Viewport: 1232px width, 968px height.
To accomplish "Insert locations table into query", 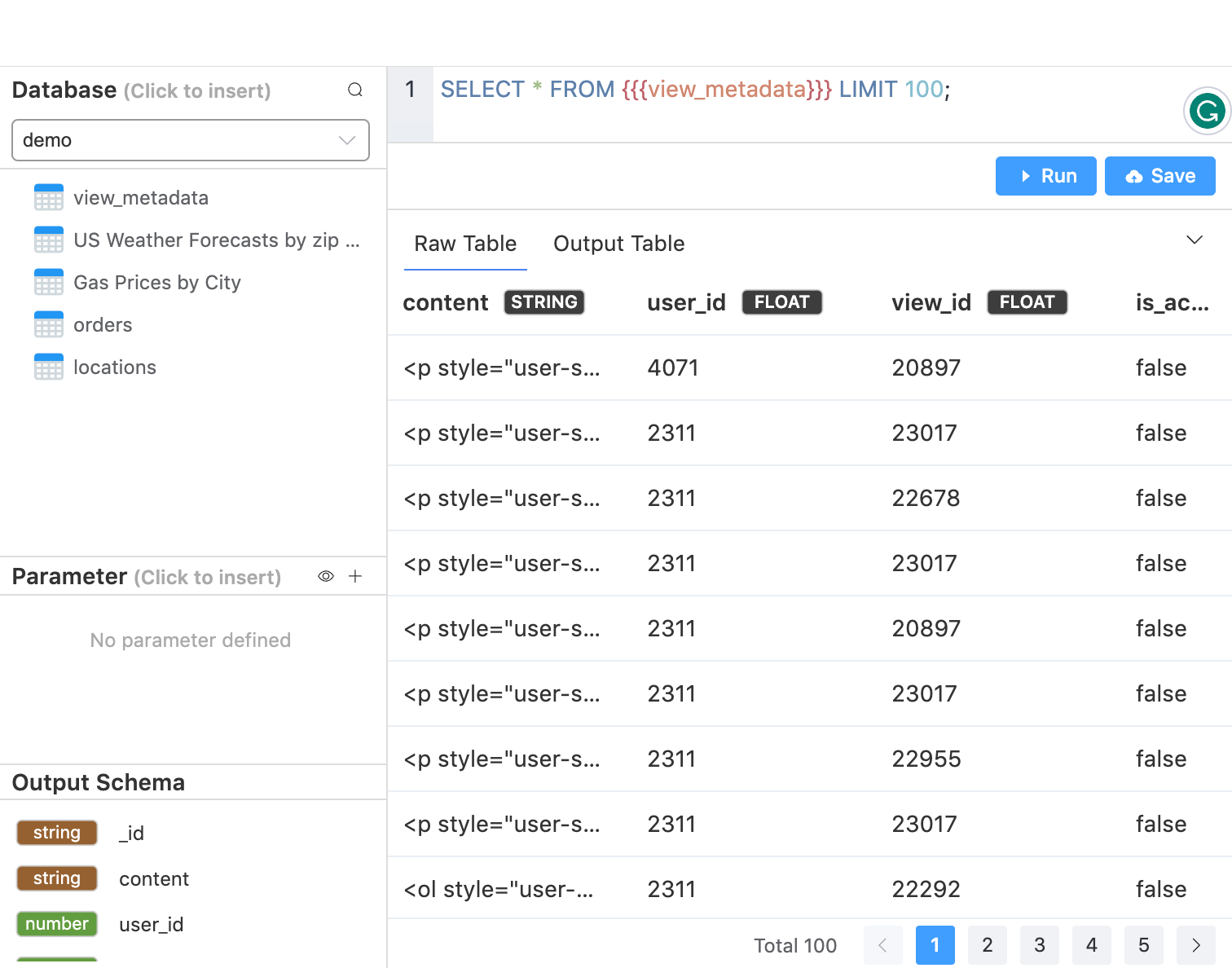I will pyautogui.click(x=115, y=367).
